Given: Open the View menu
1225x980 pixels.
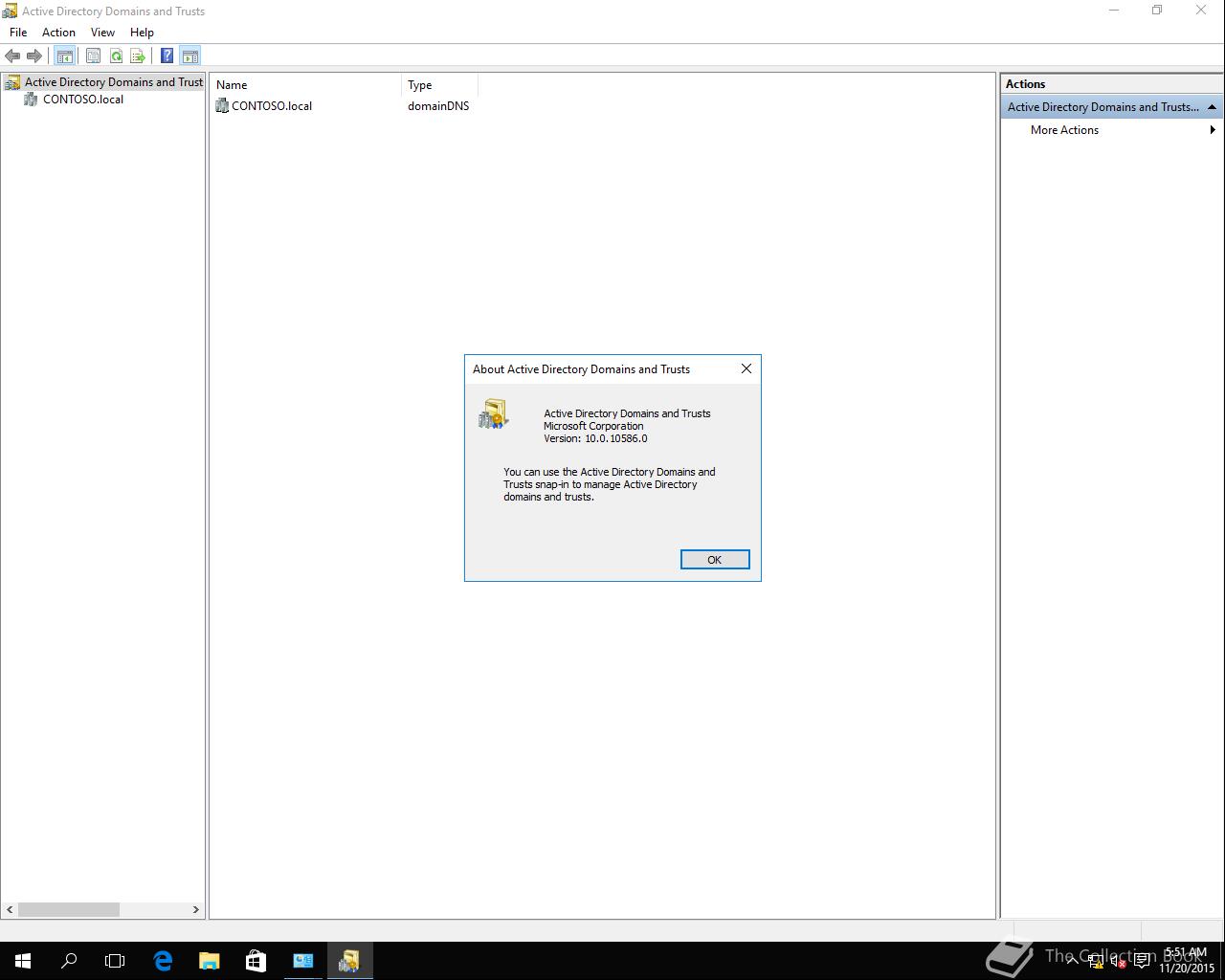Looking at the screenshot, I should pos(102,33).
